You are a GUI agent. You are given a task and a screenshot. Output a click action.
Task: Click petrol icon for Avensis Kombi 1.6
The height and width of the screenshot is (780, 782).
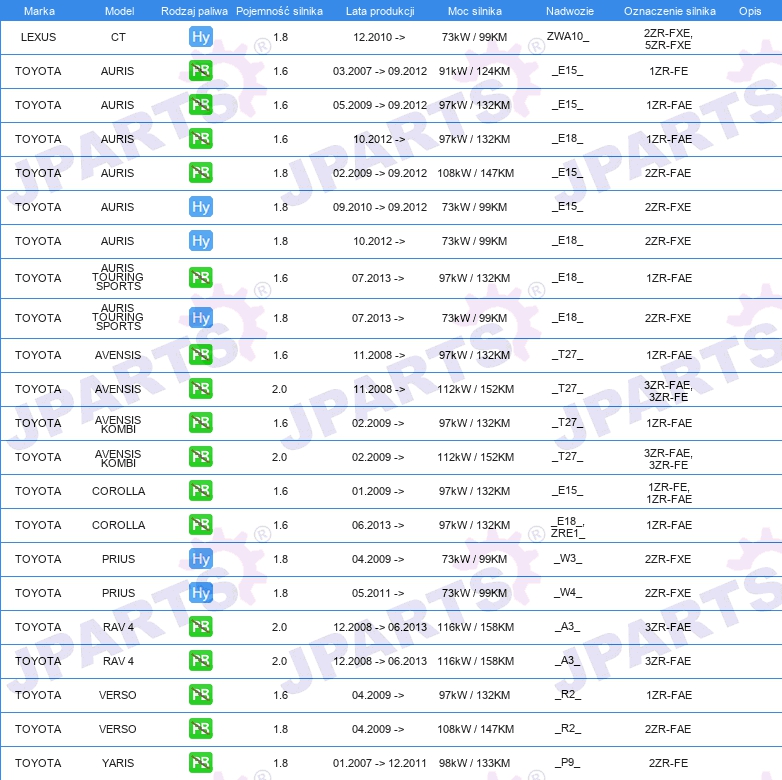[x=201, y=423]
